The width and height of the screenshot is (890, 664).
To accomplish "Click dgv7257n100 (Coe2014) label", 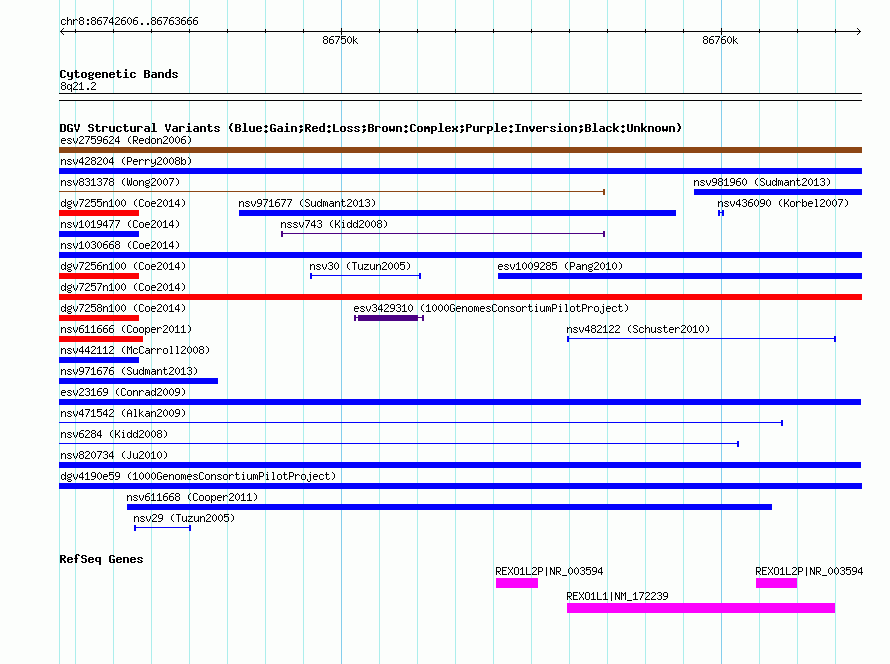I will [123, 287].
